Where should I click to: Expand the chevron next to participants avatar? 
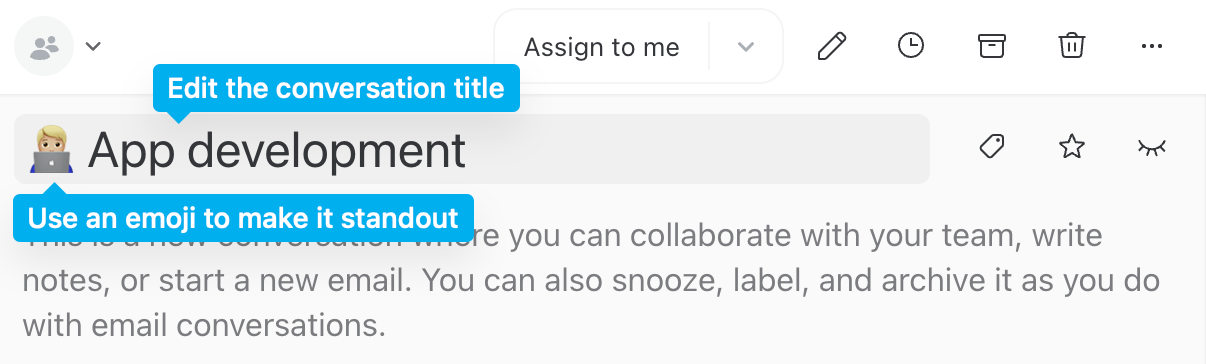pos(94,46)
